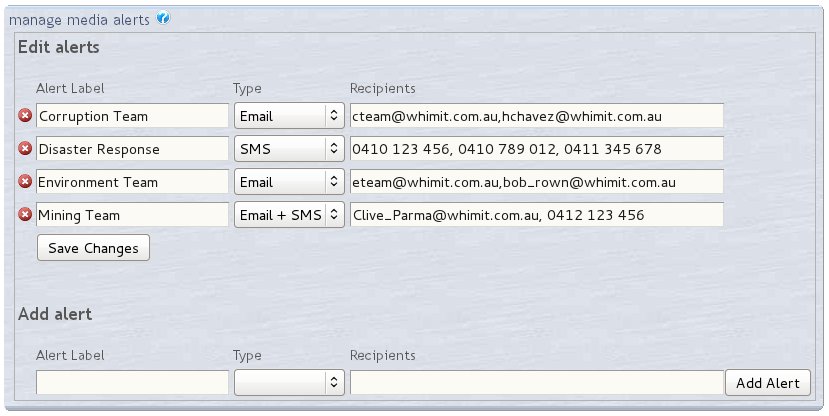Image resolution: width=829 pixels, height=416 pixels.
Task: Click the Add Alert button
Action: coord(767,383)
